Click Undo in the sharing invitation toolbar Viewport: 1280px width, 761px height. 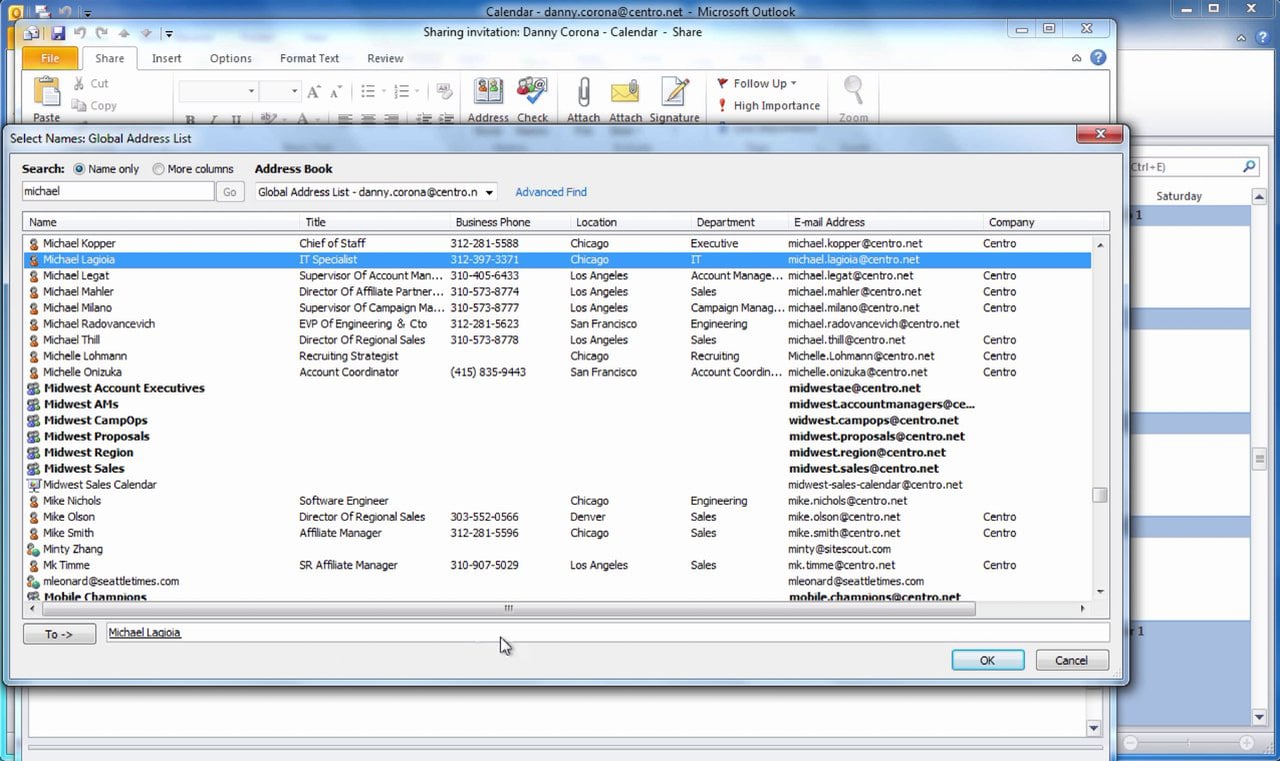click(80, 34)
